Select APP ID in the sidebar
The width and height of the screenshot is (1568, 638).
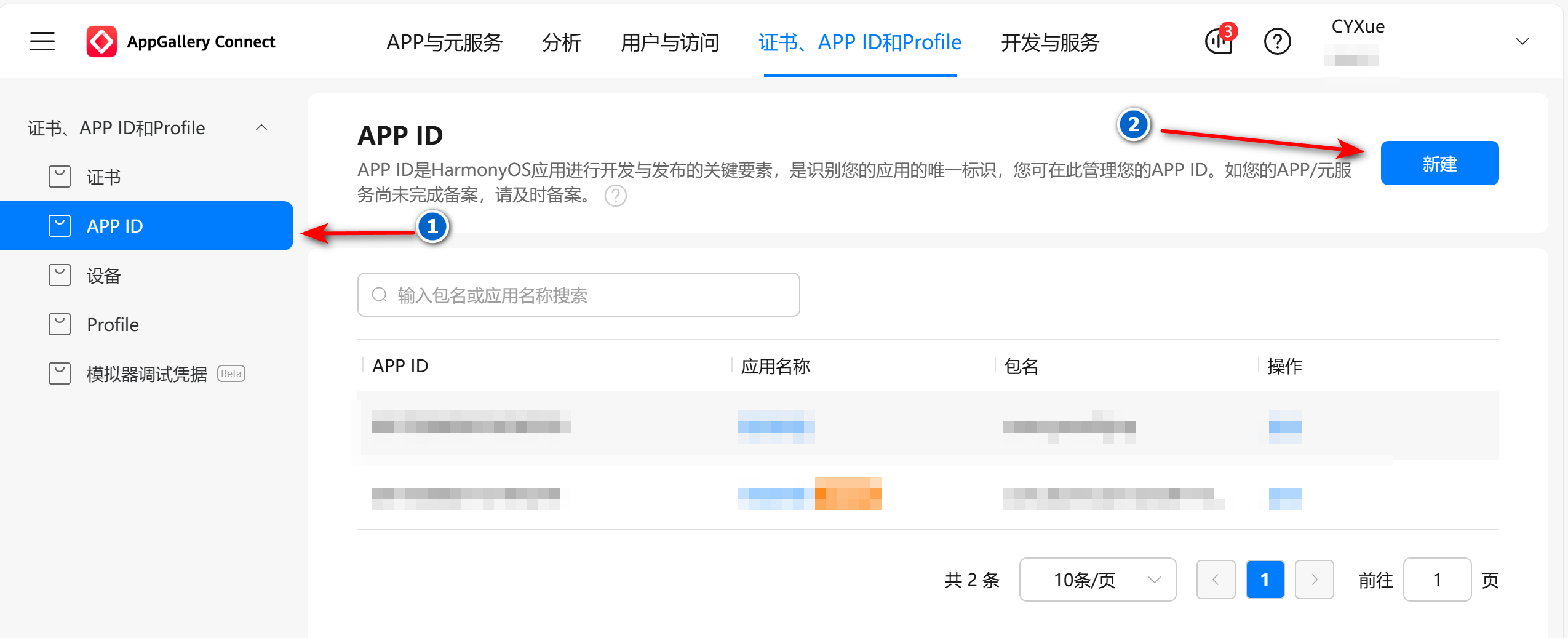click(x=146, y=226)
